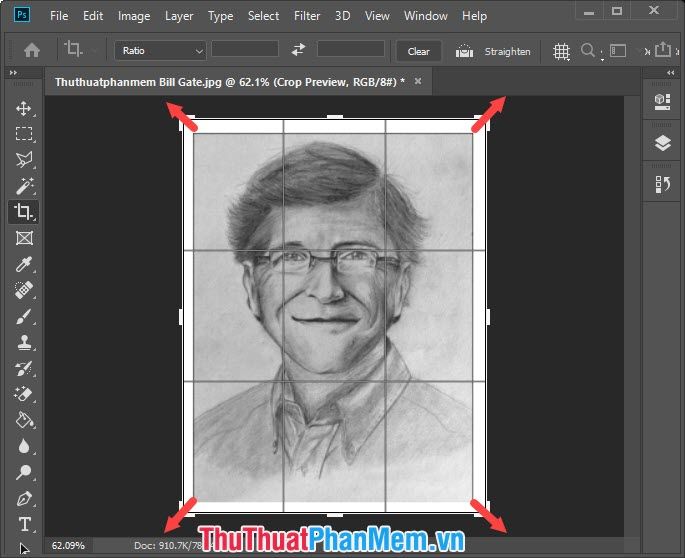Open the Select menu
Screen dimensions: 685x558
[x=263, y=16]
